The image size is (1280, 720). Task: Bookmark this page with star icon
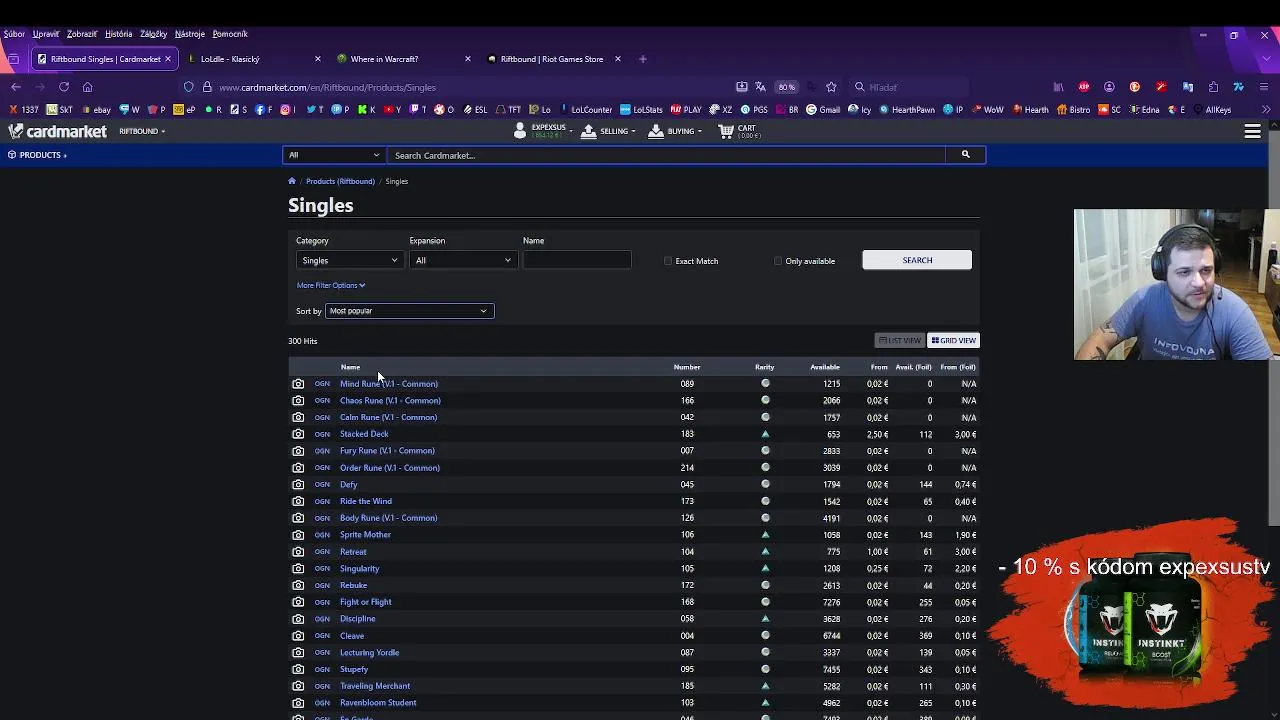pyautogui.click(x=831, y=87)
